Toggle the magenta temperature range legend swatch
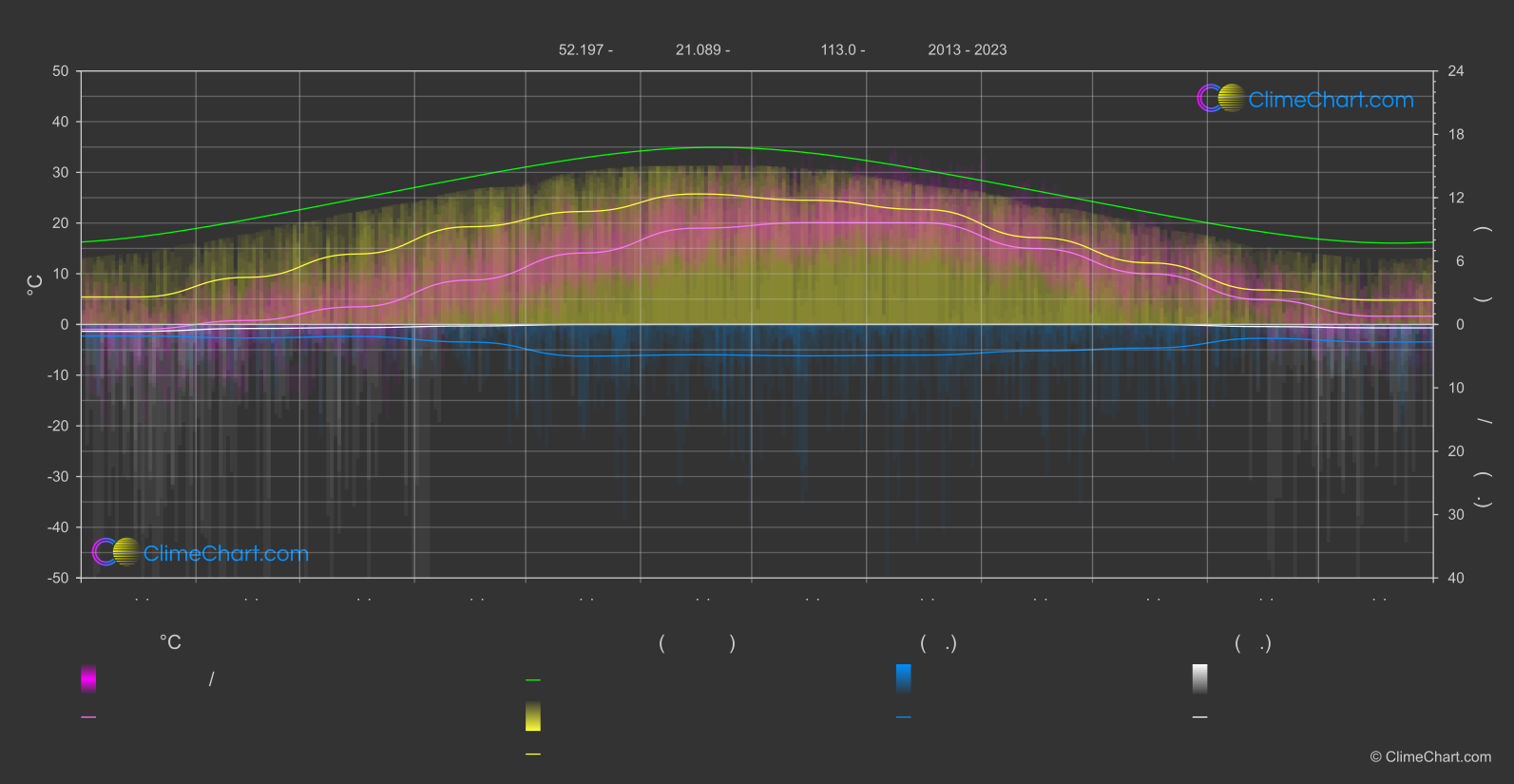The width and height of the screenshot is (1514, 784). 88,679
